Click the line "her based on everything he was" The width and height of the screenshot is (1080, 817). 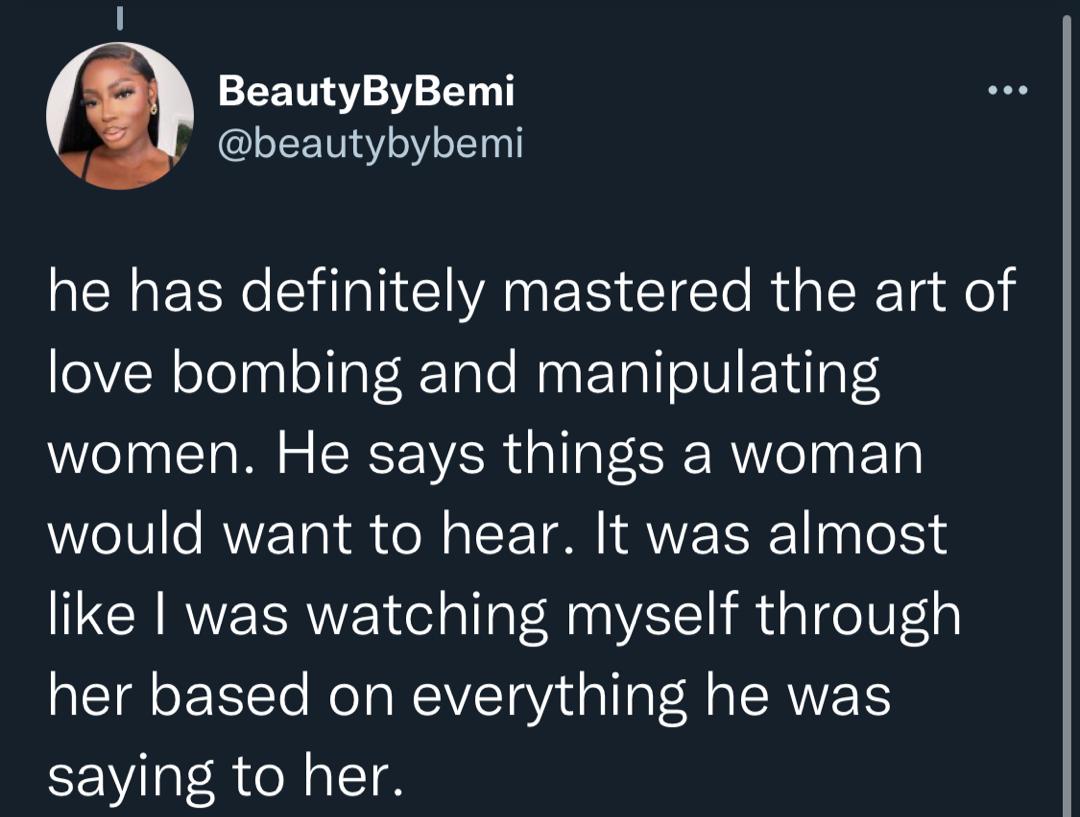(468, 695)
